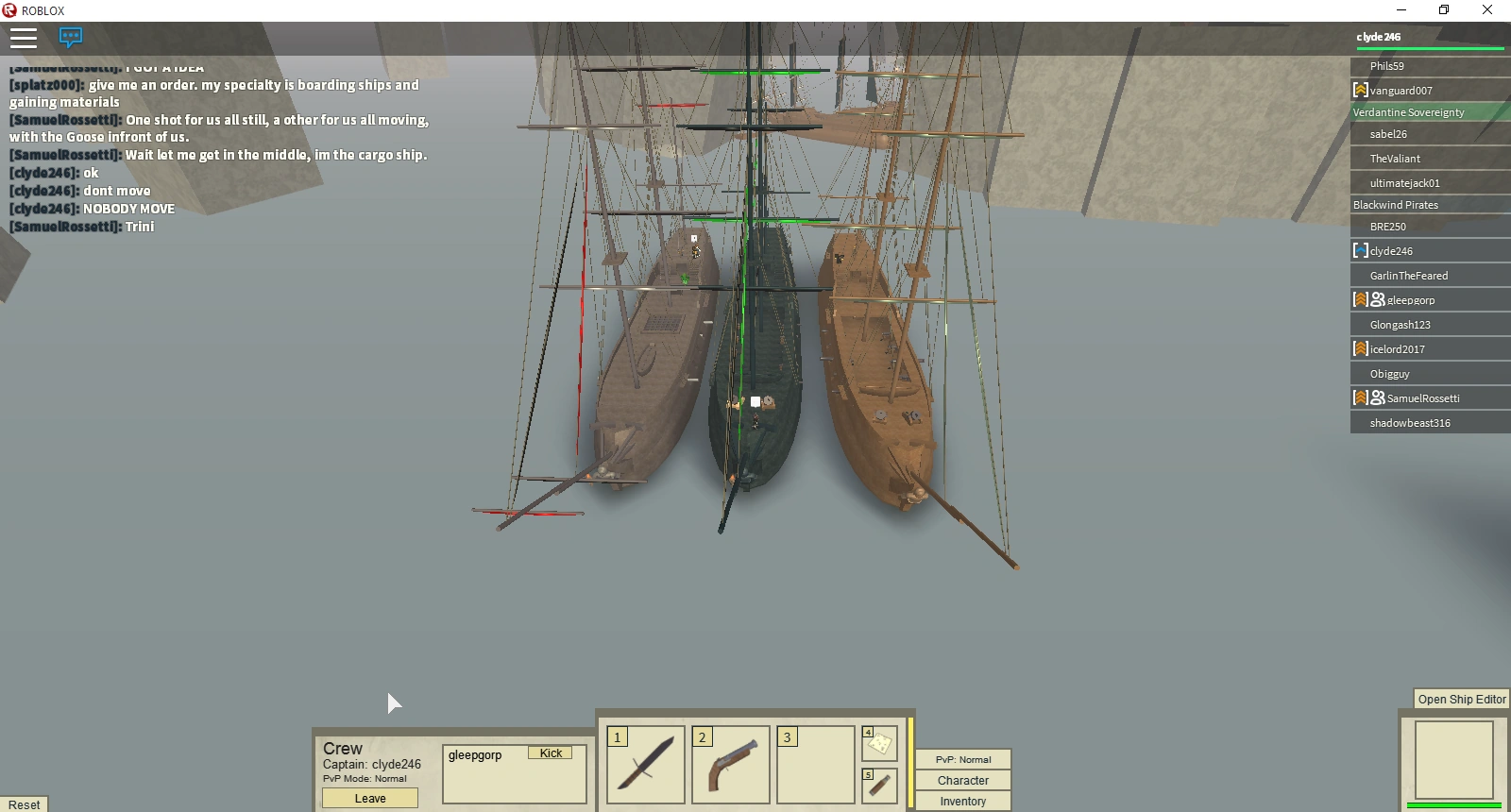
Task: Click the rank badge next to icelord2017
Action: (x=1361, y=348)
